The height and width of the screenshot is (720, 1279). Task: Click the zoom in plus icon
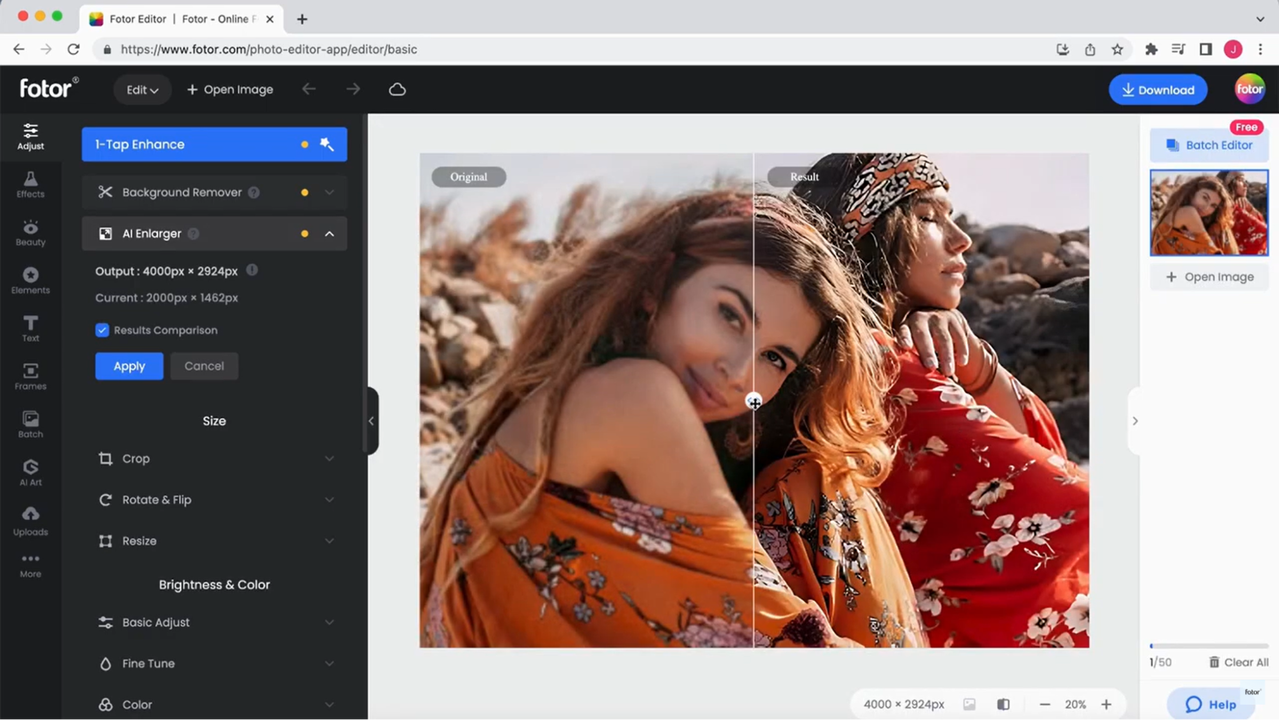pyautogui.click(x=1106, y=704)
